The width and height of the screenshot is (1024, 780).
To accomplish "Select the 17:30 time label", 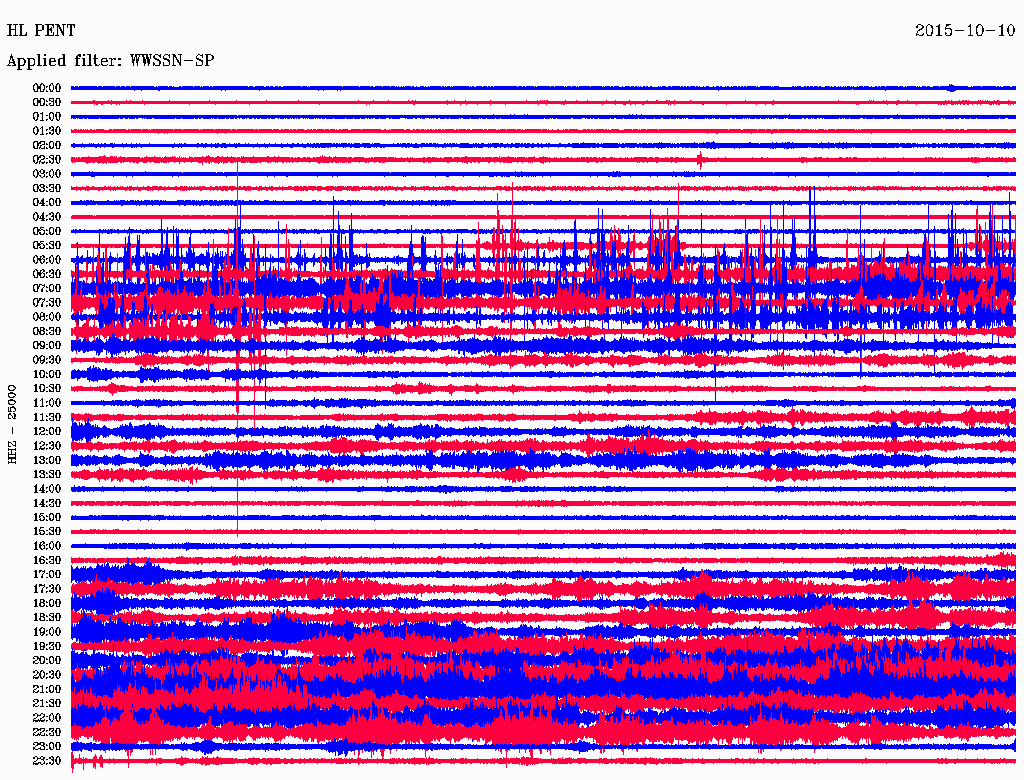I will click(47, 589).
